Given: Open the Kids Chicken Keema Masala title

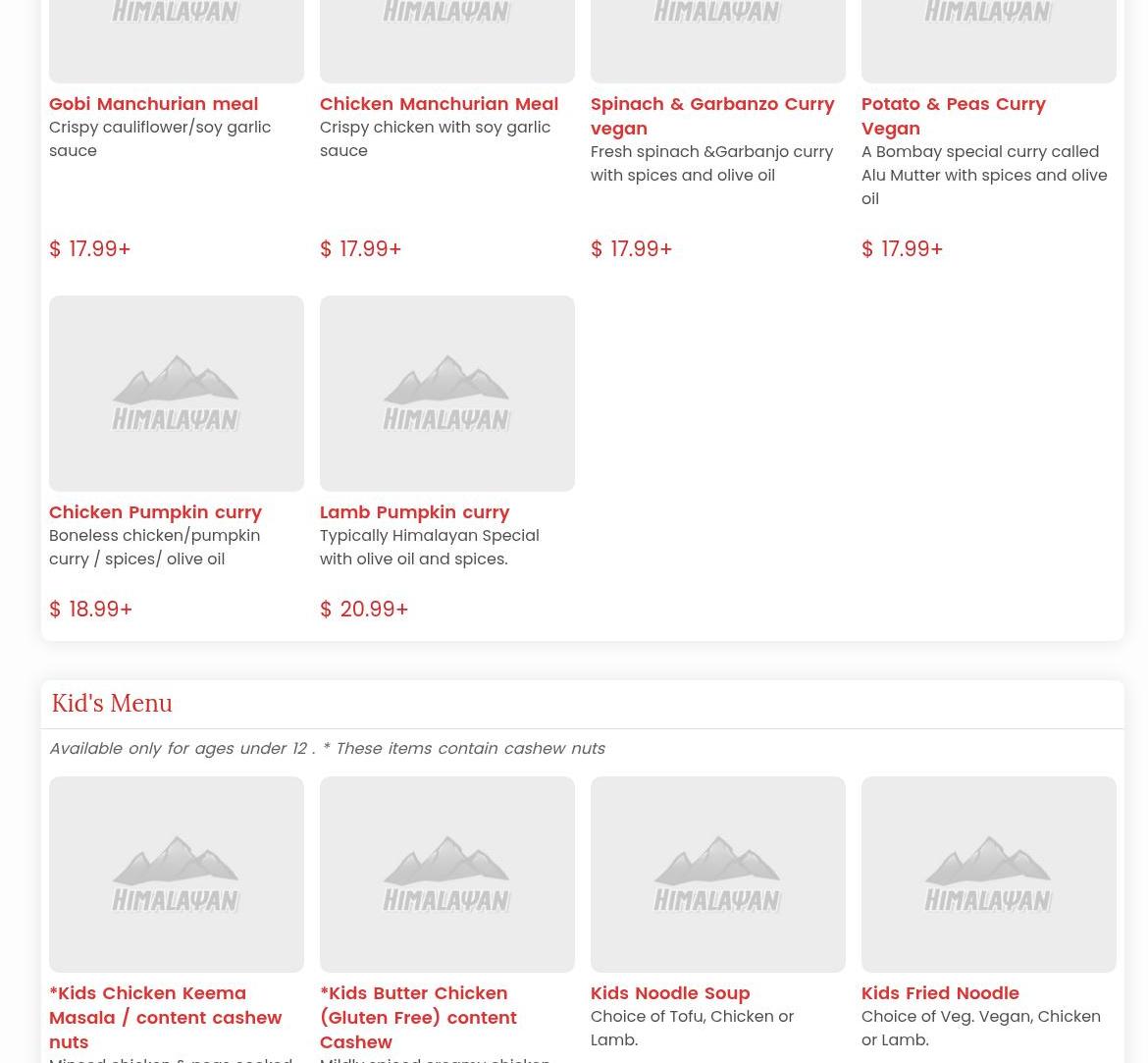Looking at the screenshot, I should point(165,1017).
